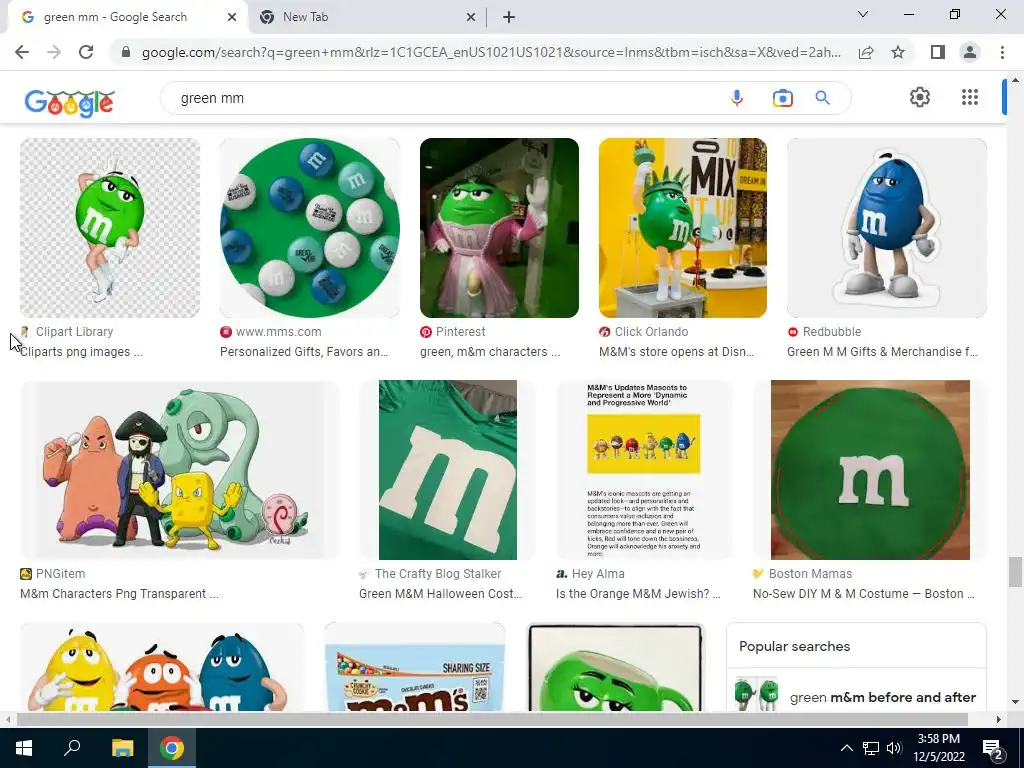Search by image with camera icon
This screenshot has height=768, width=1024.
(x=782, y=98)
